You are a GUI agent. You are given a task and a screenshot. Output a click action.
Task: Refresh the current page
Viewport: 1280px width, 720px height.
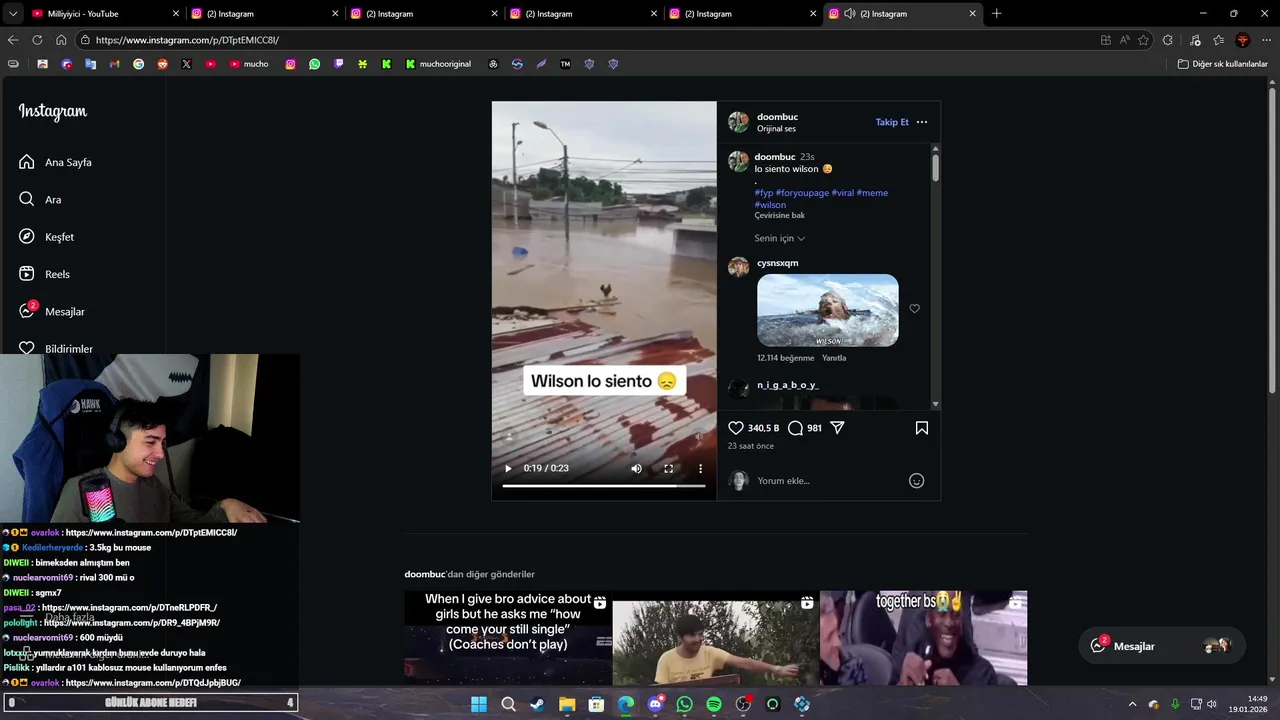point(37,40)
